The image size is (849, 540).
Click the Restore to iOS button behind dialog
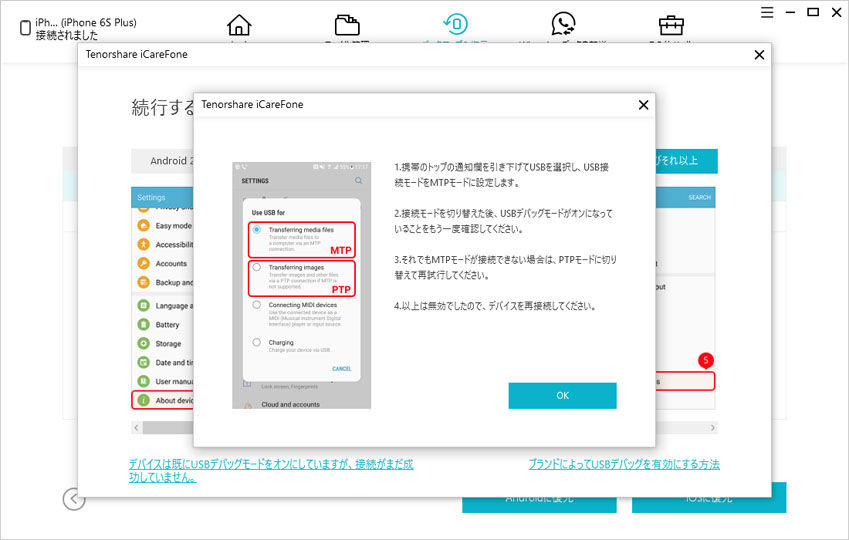pyautogui.click(x=709, y=505)
